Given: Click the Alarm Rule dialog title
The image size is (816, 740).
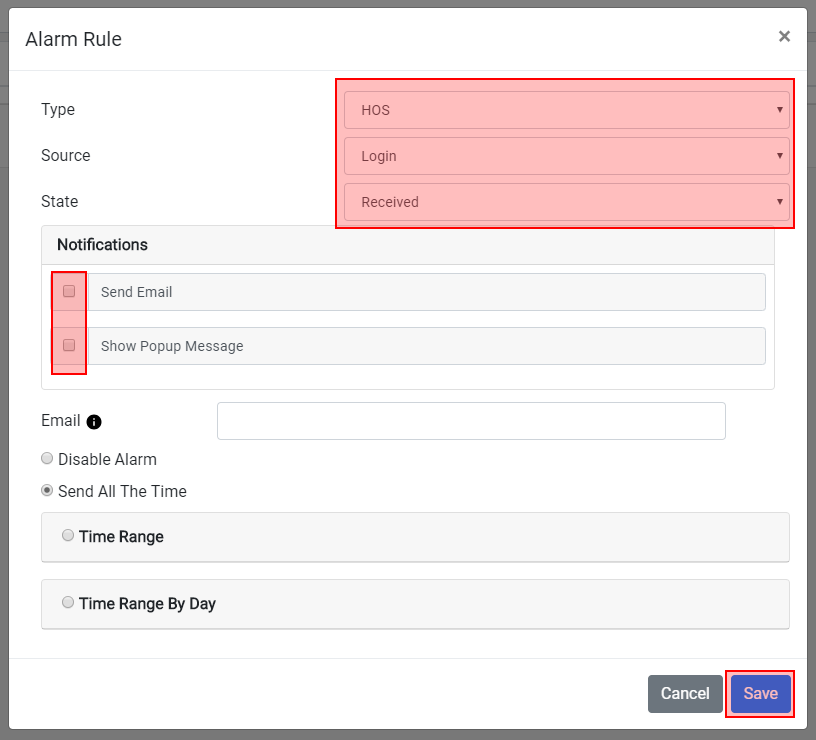Looking at the screenshot, I should tap(73, 39).
